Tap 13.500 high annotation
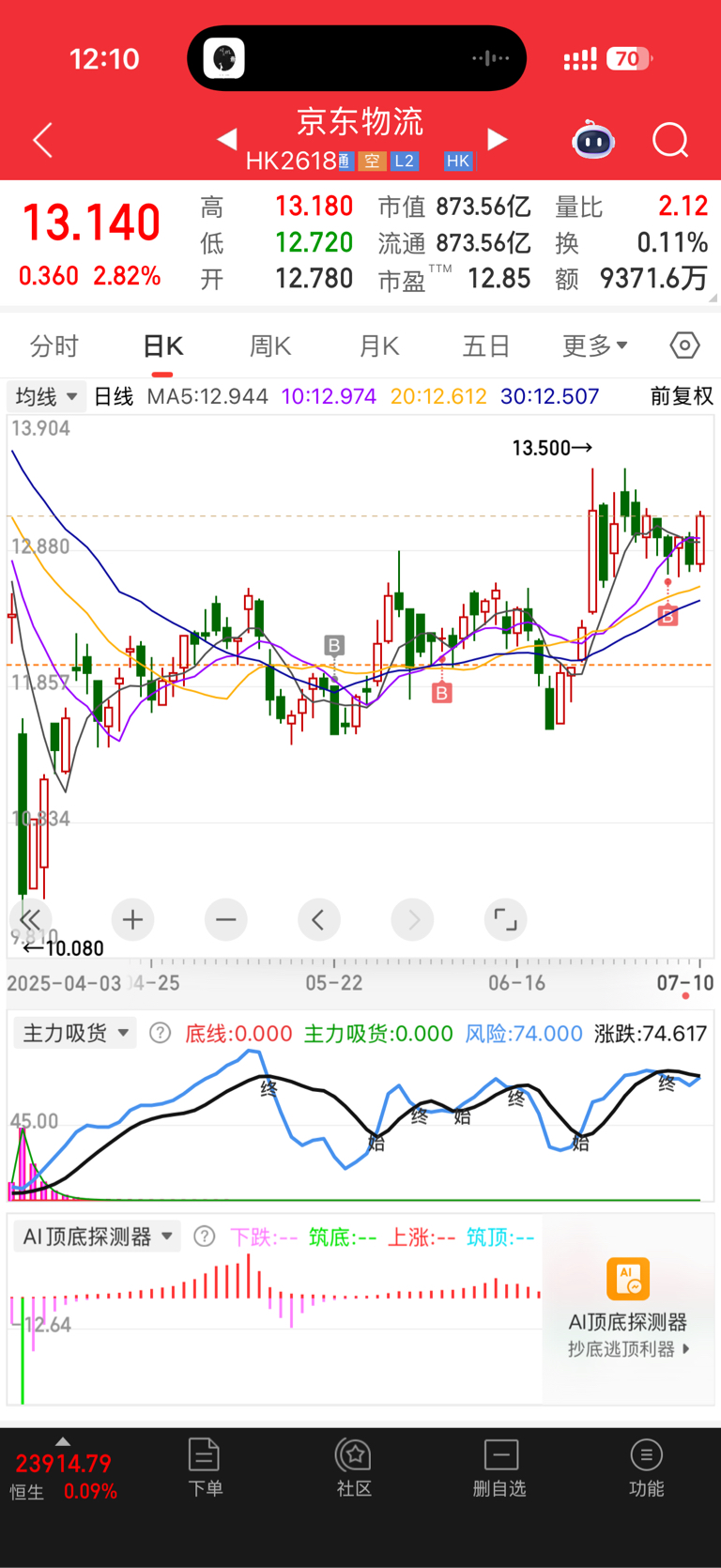The image size is (721, 1568). click(552, 448)
